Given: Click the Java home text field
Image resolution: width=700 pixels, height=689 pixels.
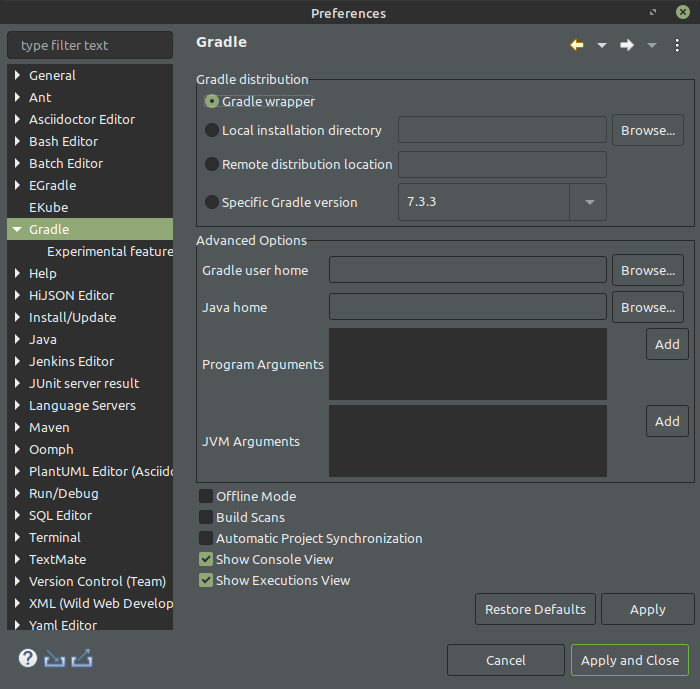Looking at the screenshot, I should 468,307.
